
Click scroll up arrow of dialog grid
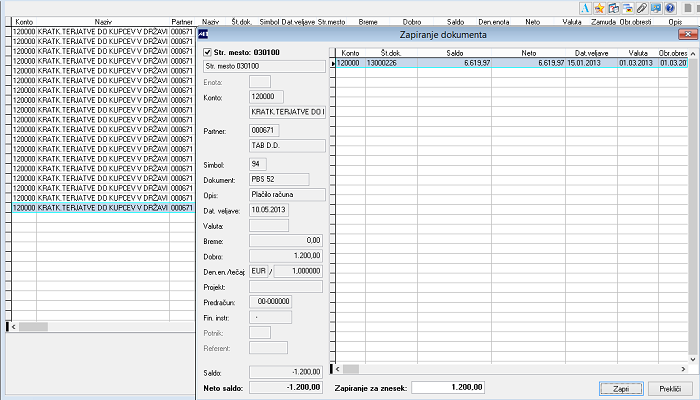693,53
